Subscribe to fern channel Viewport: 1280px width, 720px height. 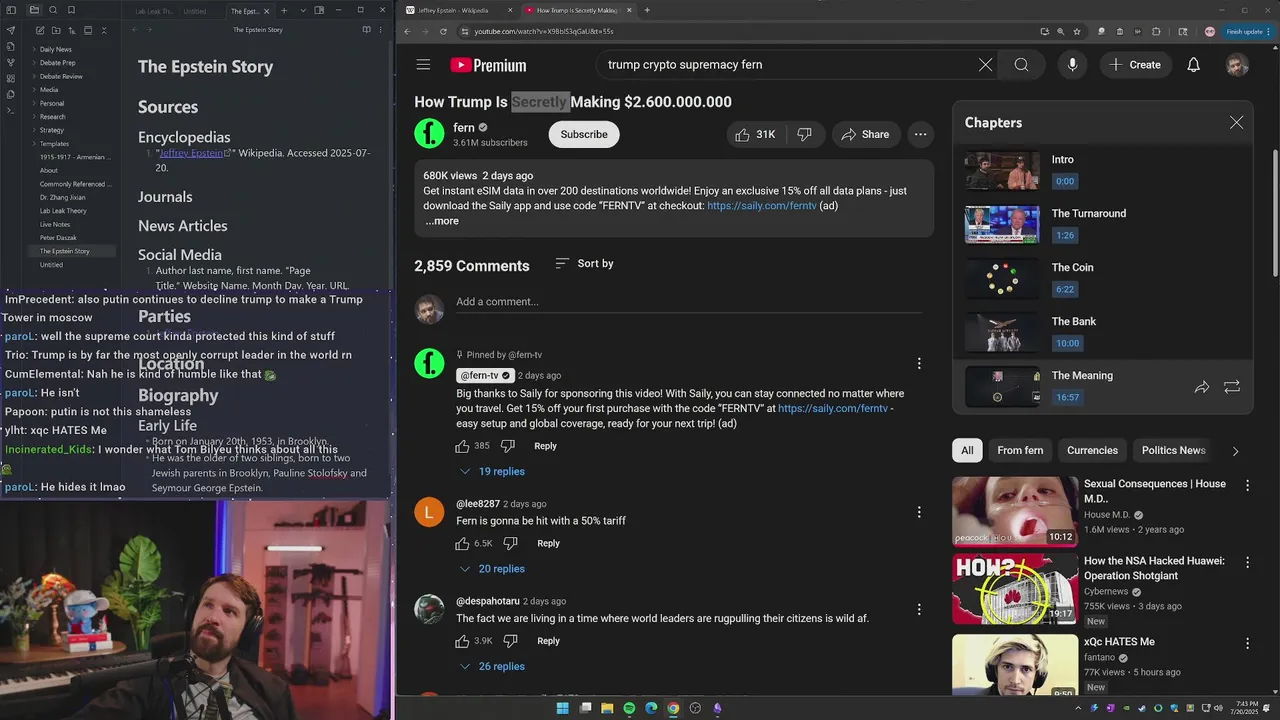[584, 134]
